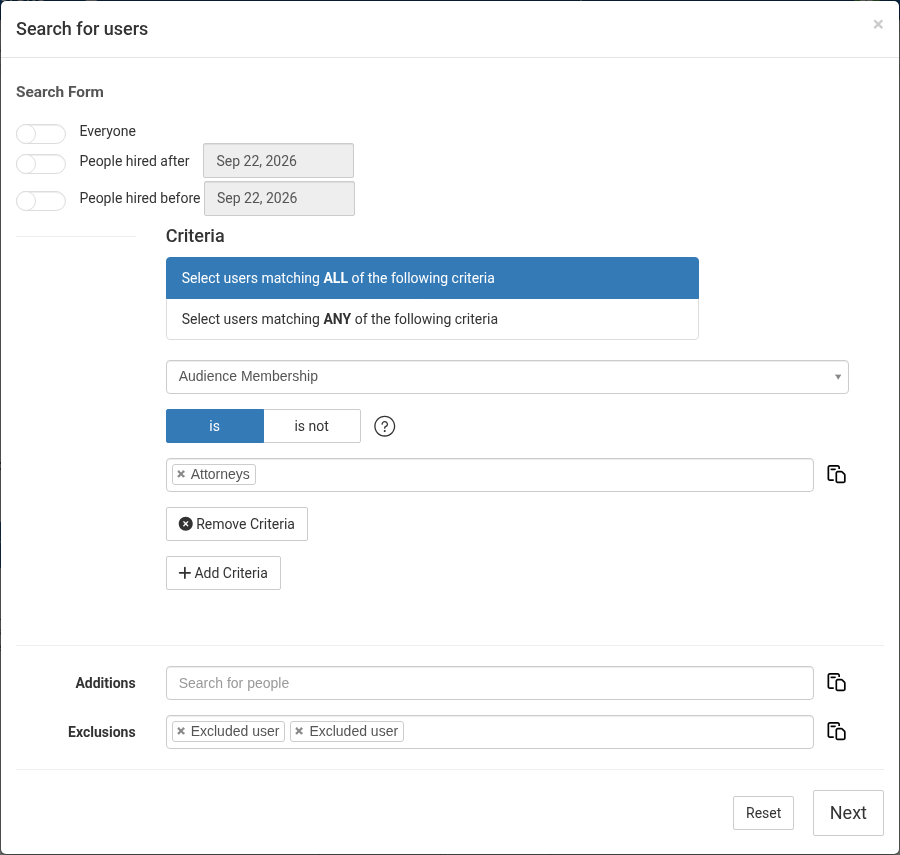Click the copy icon beside Exclusions field

point(836,731)
